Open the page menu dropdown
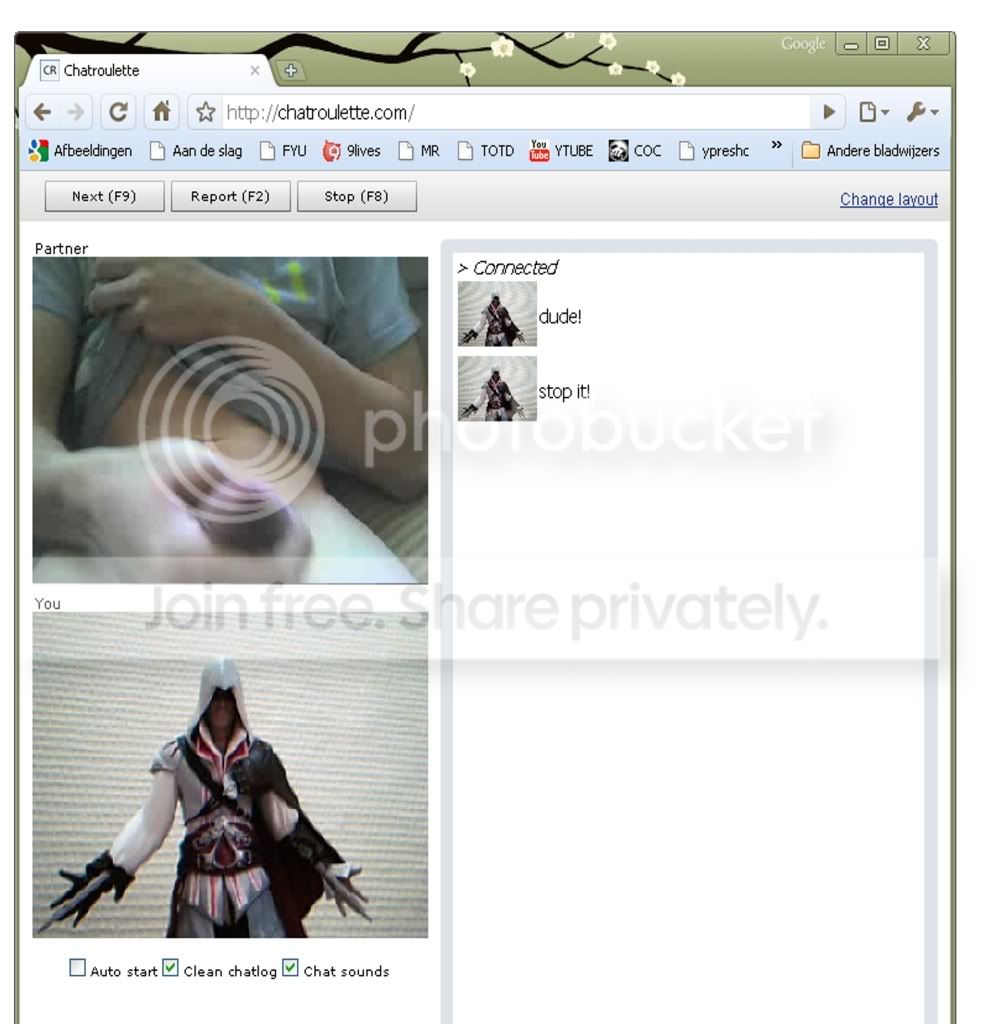Screen dimensions: 987x1024 (873, 112)
